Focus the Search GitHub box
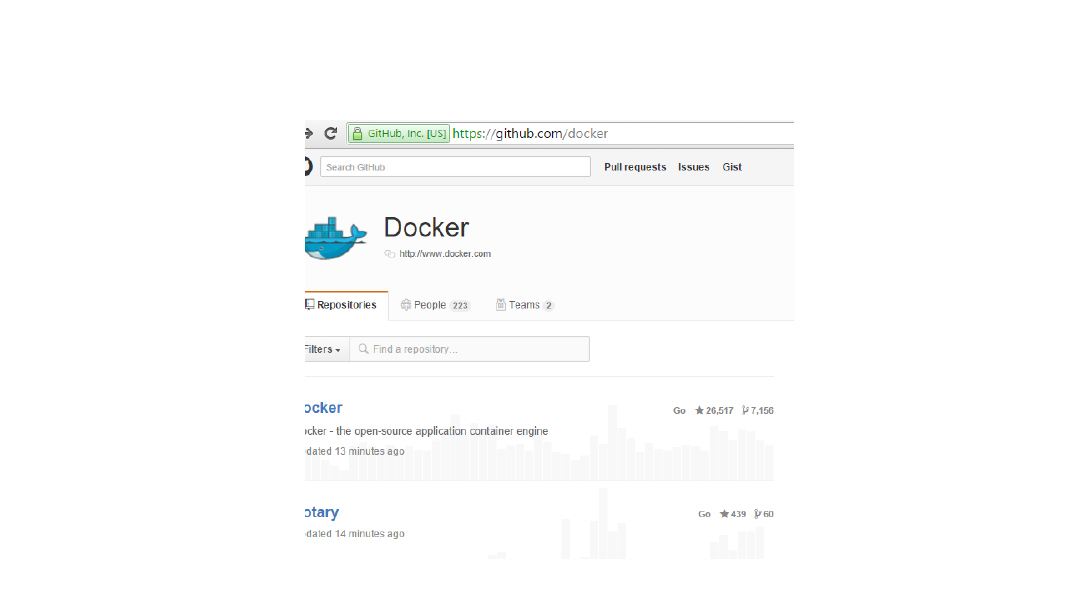The image size is (1068, 600). point(455,167)
